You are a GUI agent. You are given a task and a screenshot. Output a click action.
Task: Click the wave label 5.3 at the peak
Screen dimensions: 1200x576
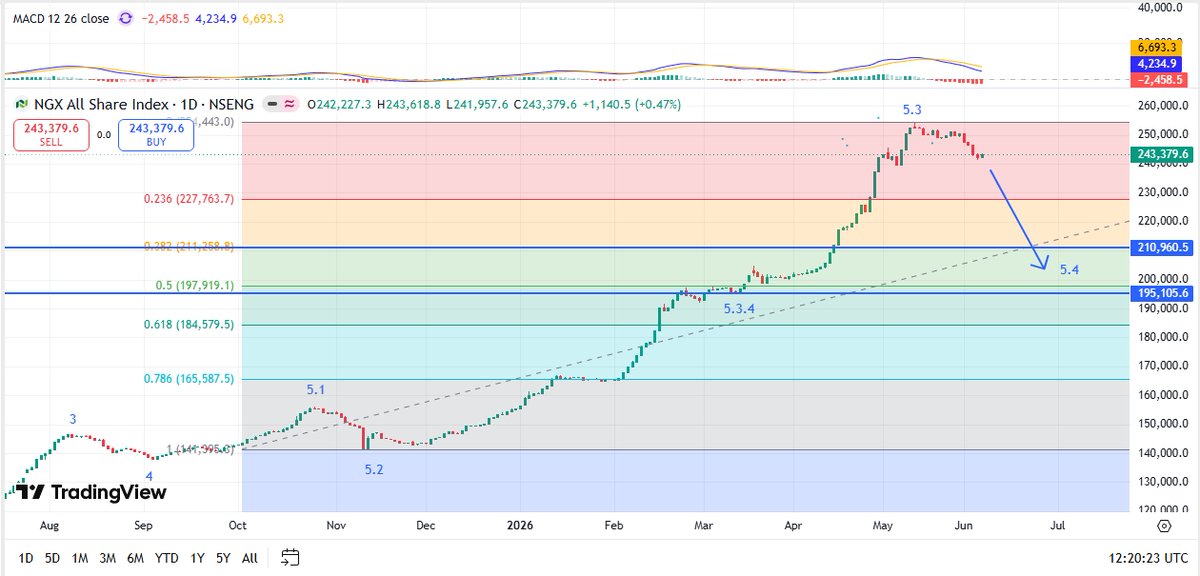[912, 110]
